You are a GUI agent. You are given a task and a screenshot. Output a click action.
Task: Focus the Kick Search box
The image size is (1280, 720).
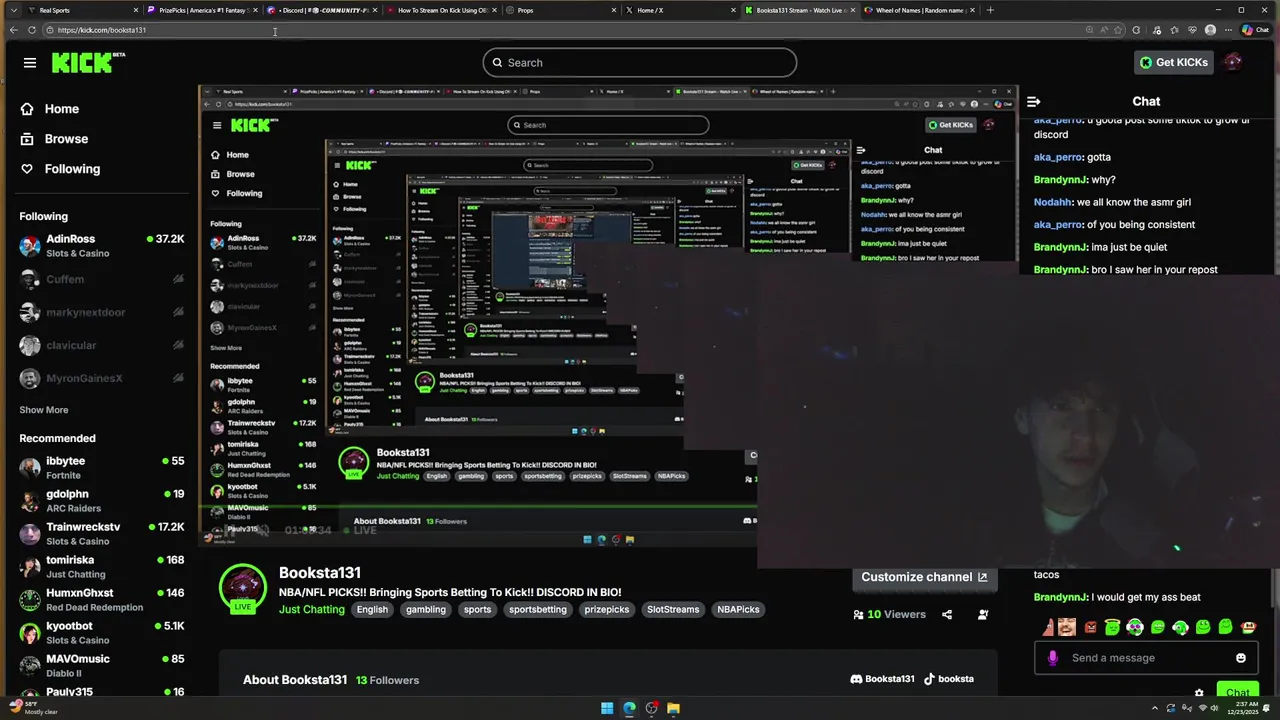tap(640, 62)
